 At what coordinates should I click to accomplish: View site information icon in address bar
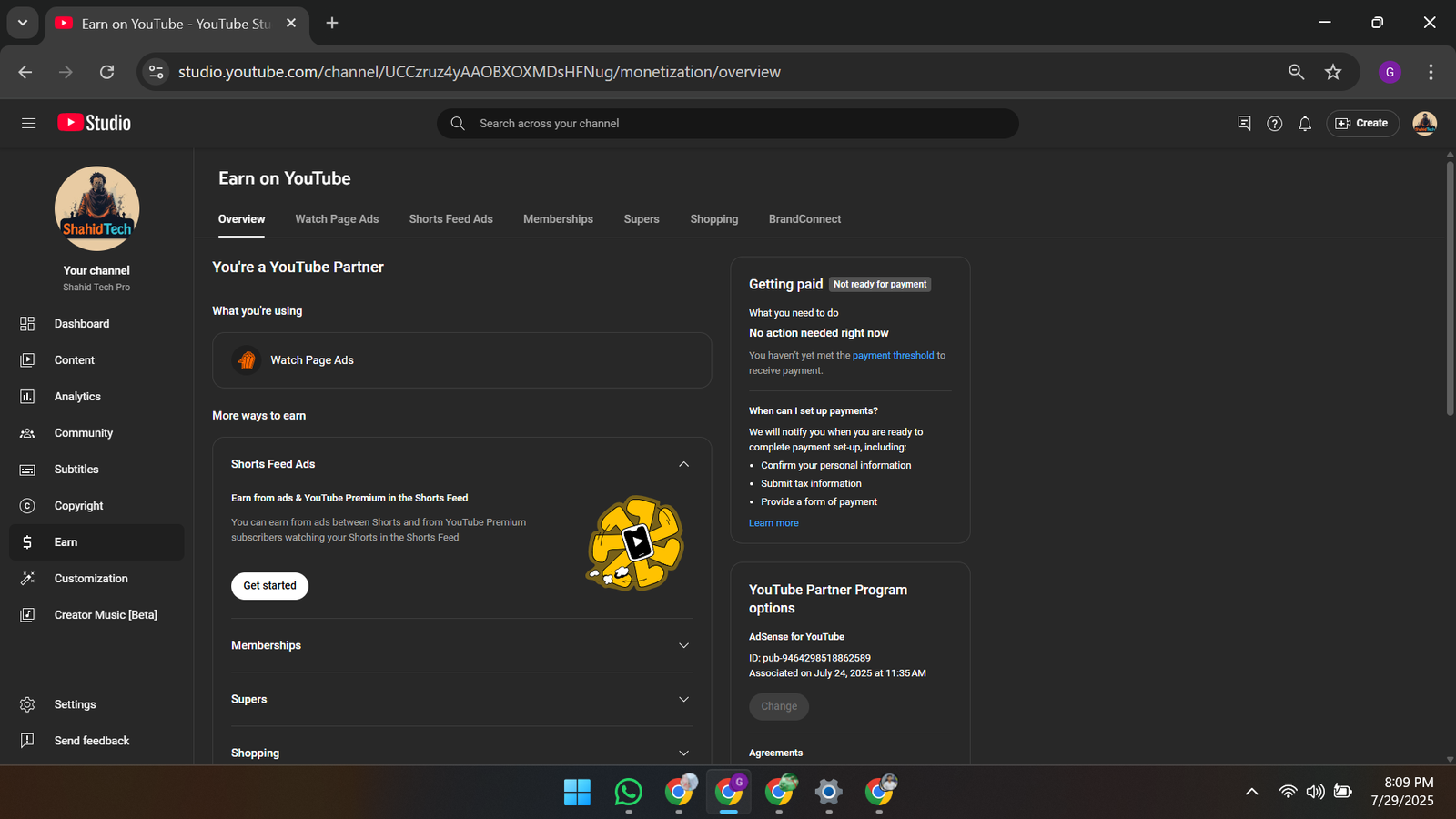[x=157, y=72]
